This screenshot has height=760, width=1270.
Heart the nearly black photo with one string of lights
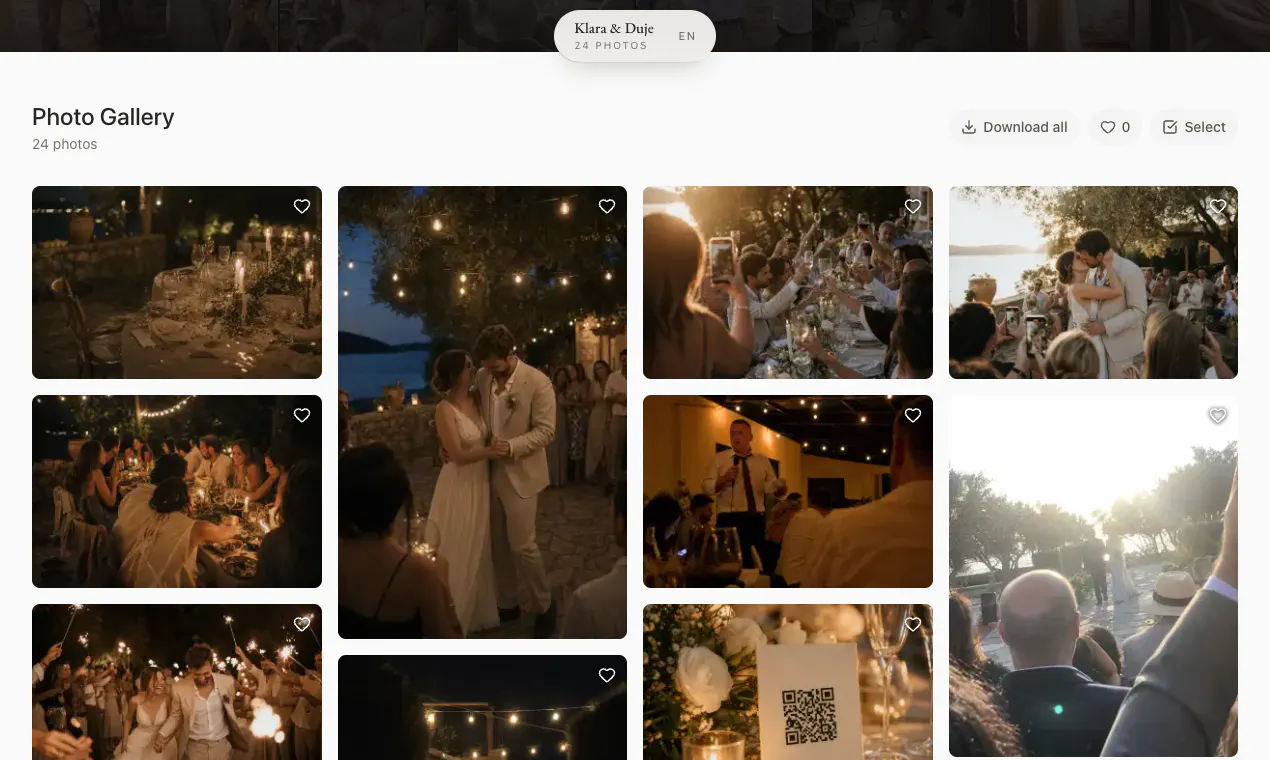(607, 675)
